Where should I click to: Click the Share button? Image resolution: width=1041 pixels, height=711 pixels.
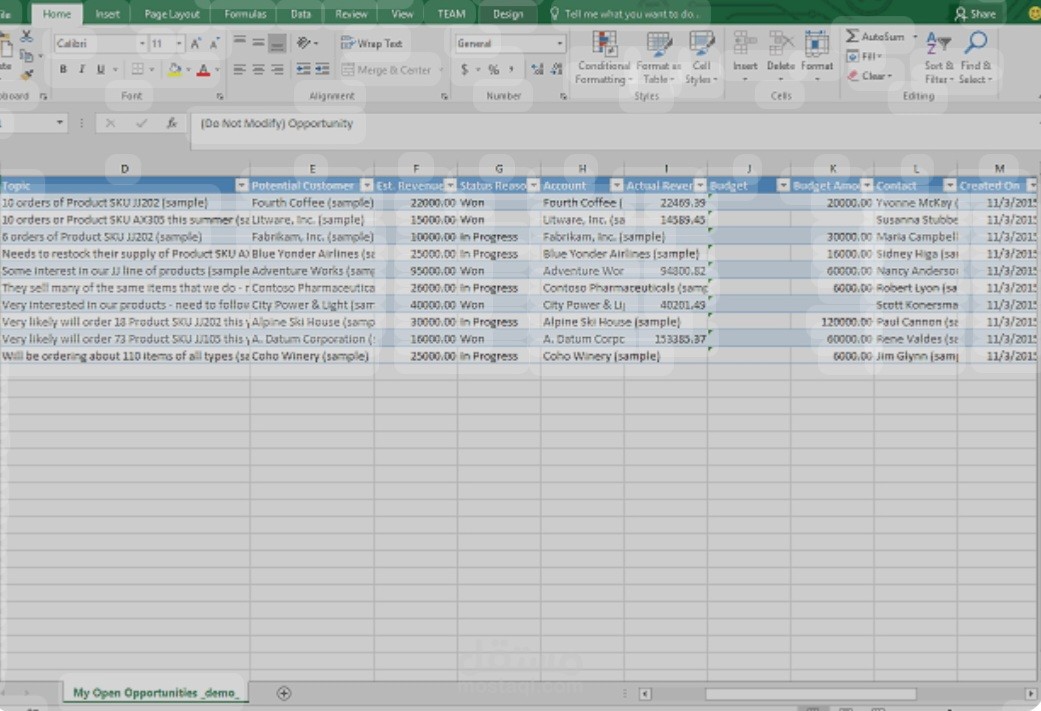coord(975,13)
